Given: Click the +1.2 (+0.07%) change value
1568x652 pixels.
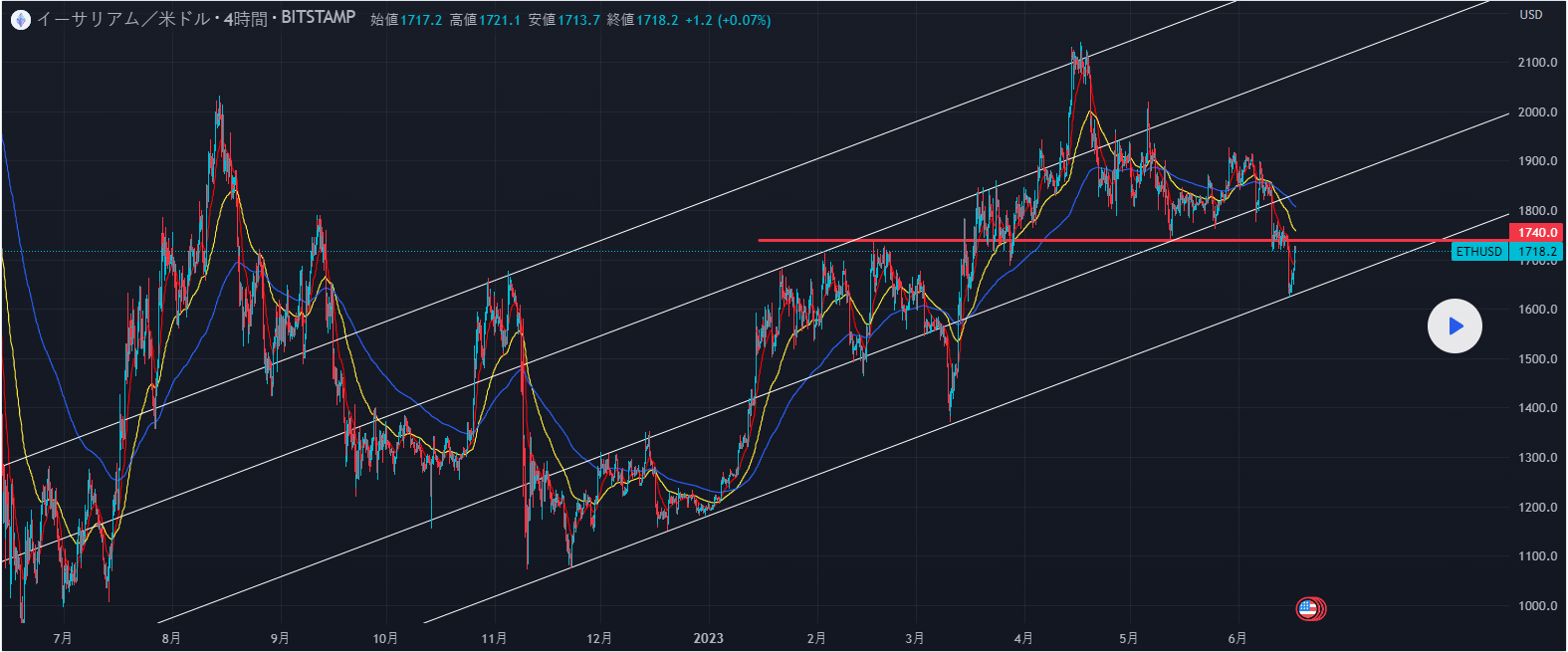Looking at the screenshot, I should [x=728, y=20].
